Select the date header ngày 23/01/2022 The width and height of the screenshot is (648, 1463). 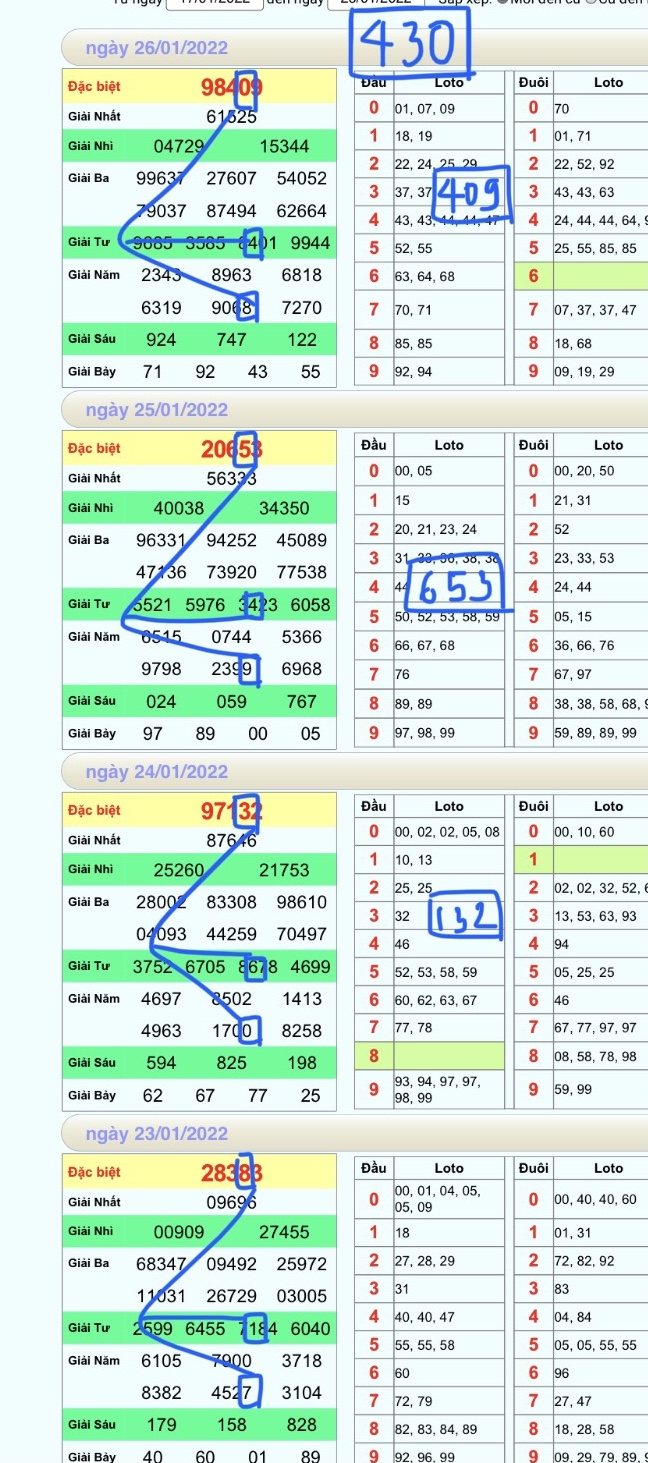tap(157, 1134)
